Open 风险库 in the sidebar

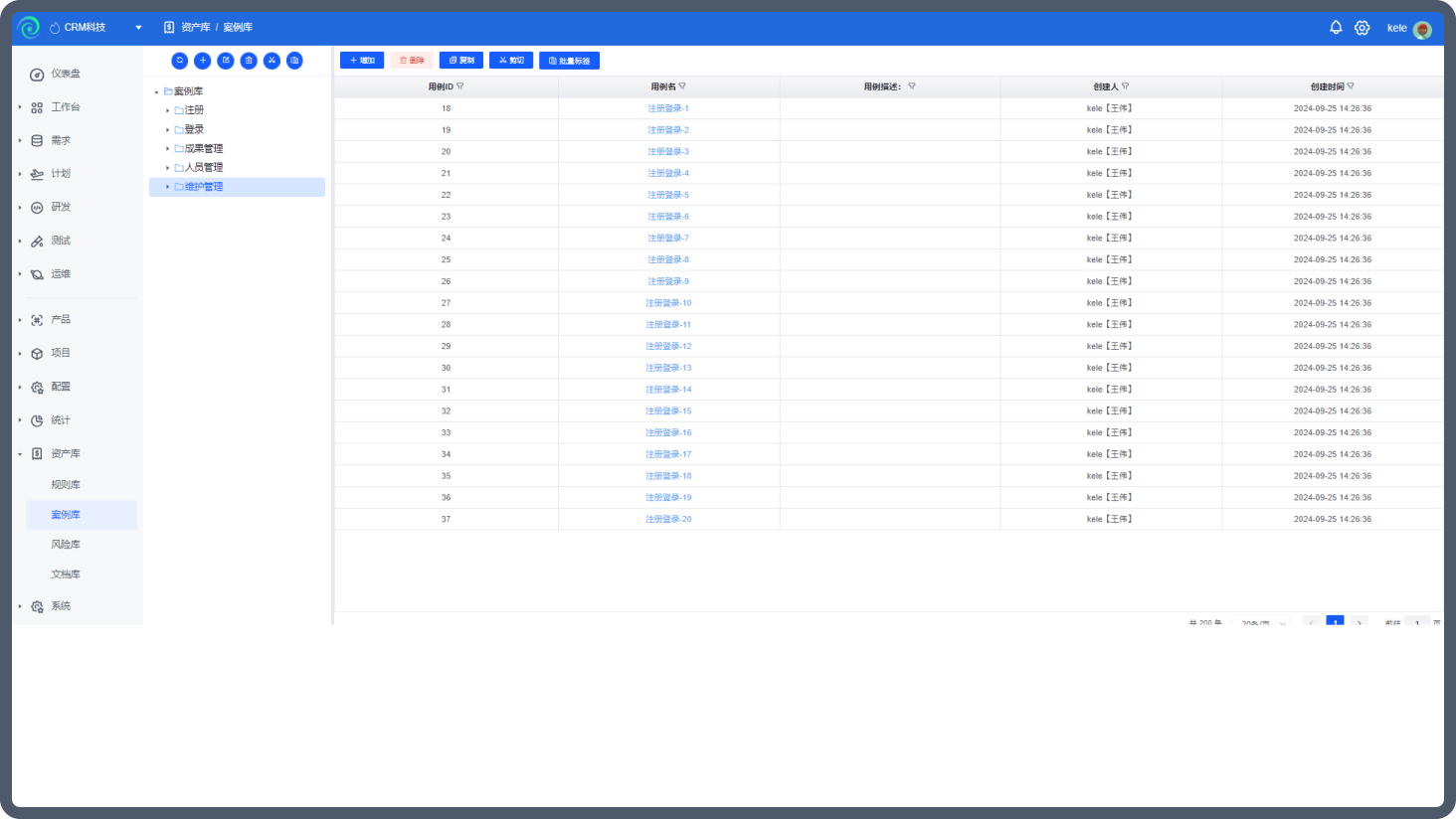(x=66, y=545)
